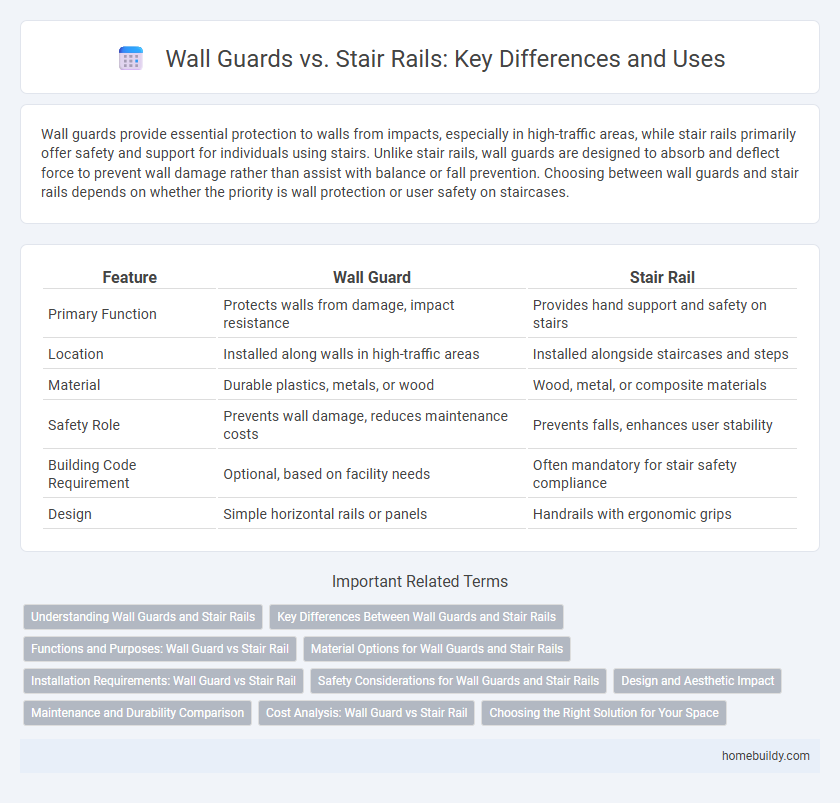Click the 'Stair Rail' column header
This screenshot has height=803, width=840.
(662, 277)
